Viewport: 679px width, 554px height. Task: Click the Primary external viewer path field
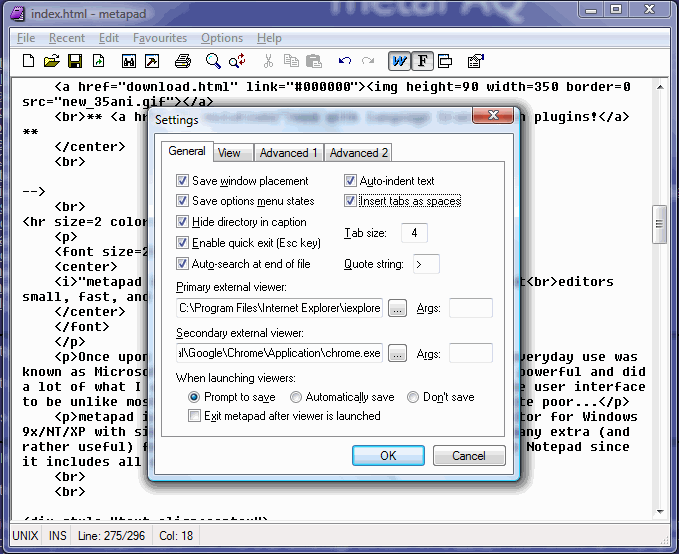pyautogui.click(x=279, y=308)
